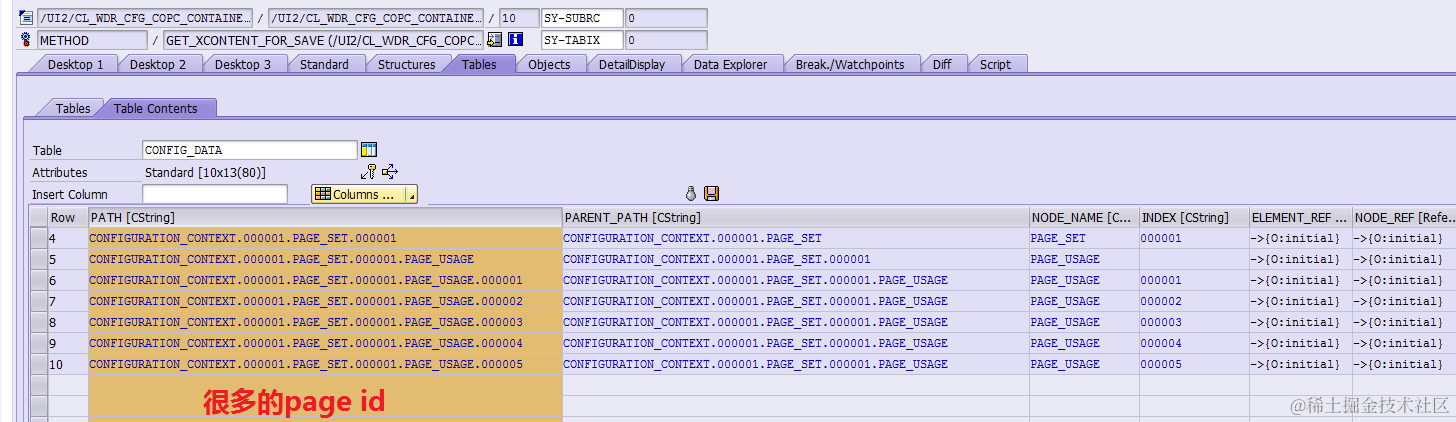Click the program source icon beside the class name field
The width and height of the screenshot is (1456, 422).
[26, 18]
